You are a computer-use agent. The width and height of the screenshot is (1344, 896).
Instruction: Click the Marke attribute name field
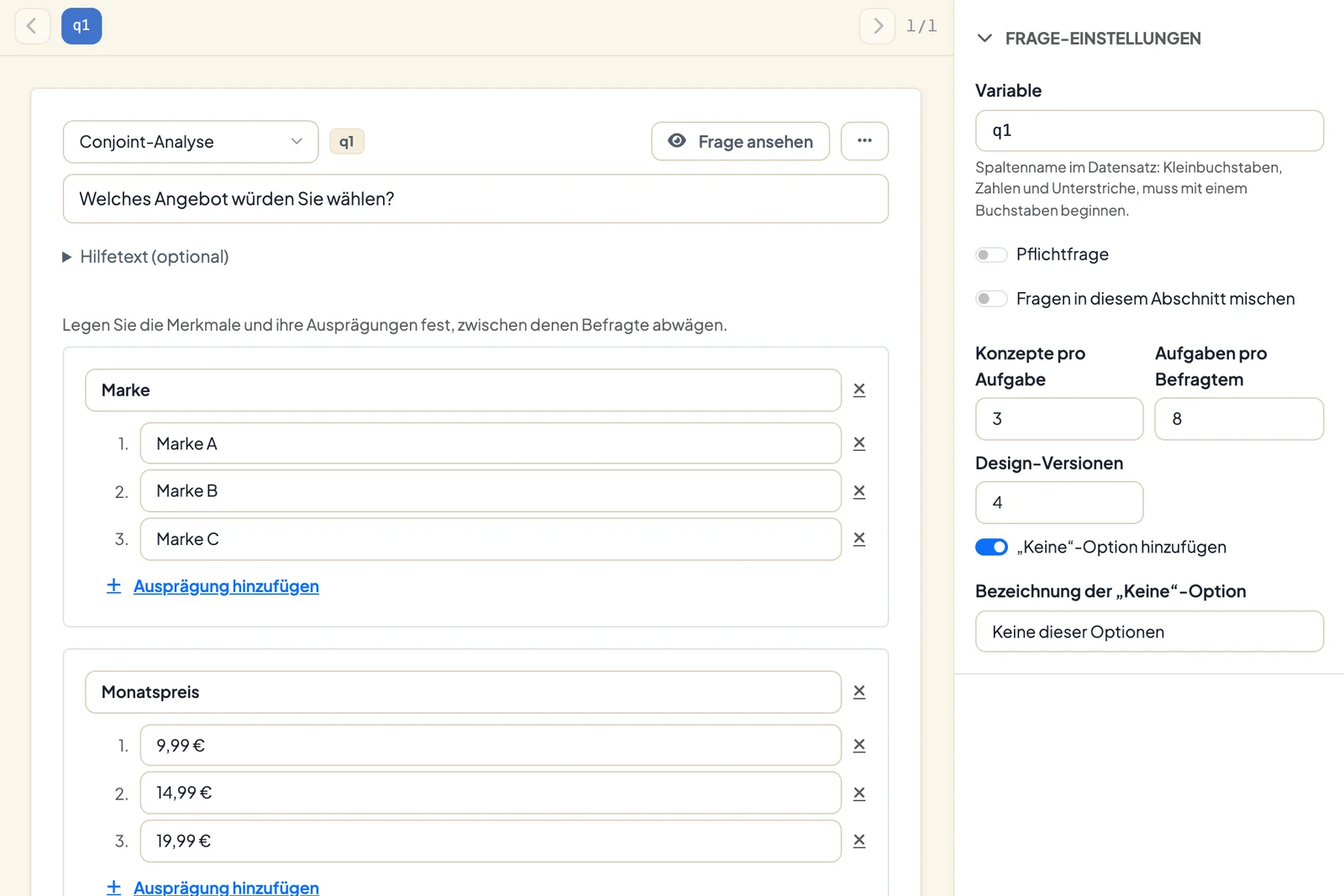[463, 390]
